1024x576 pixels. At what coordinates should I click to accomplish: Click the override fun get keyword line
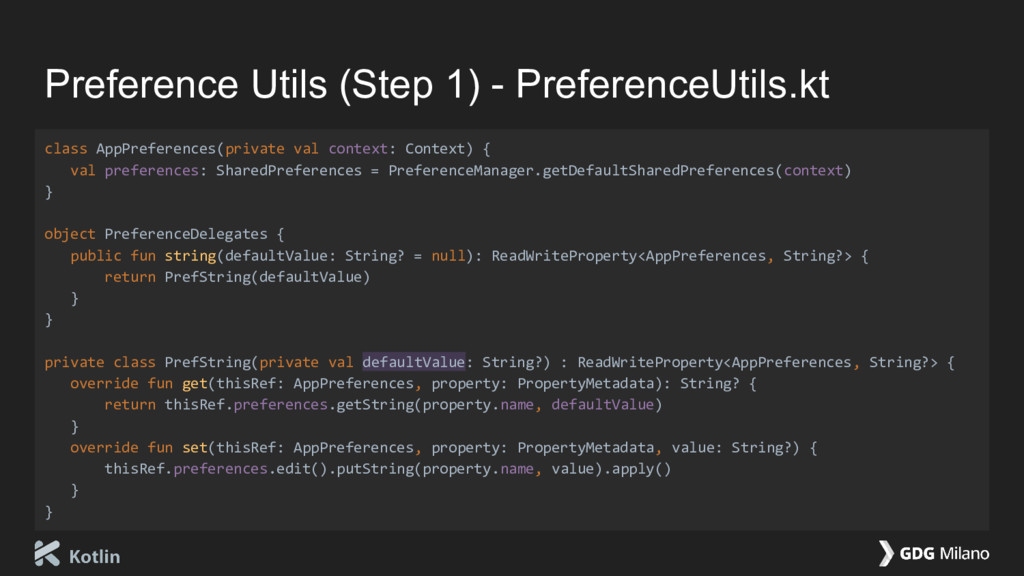(x=413, y=383)
